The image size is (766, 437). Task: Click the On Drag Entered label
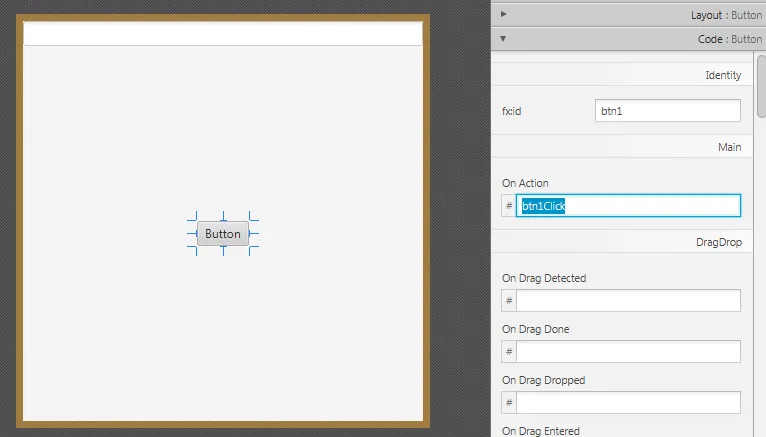[x=541, y=431]
